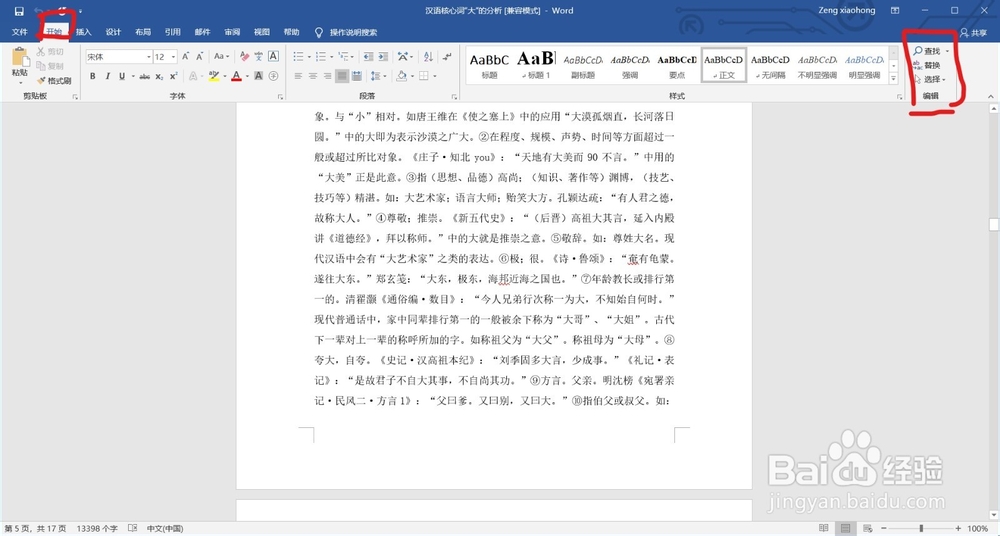This screenshot has height=536, width=1000.
Task: Toggle justified paragraph alignment
Action: [342, 76]
